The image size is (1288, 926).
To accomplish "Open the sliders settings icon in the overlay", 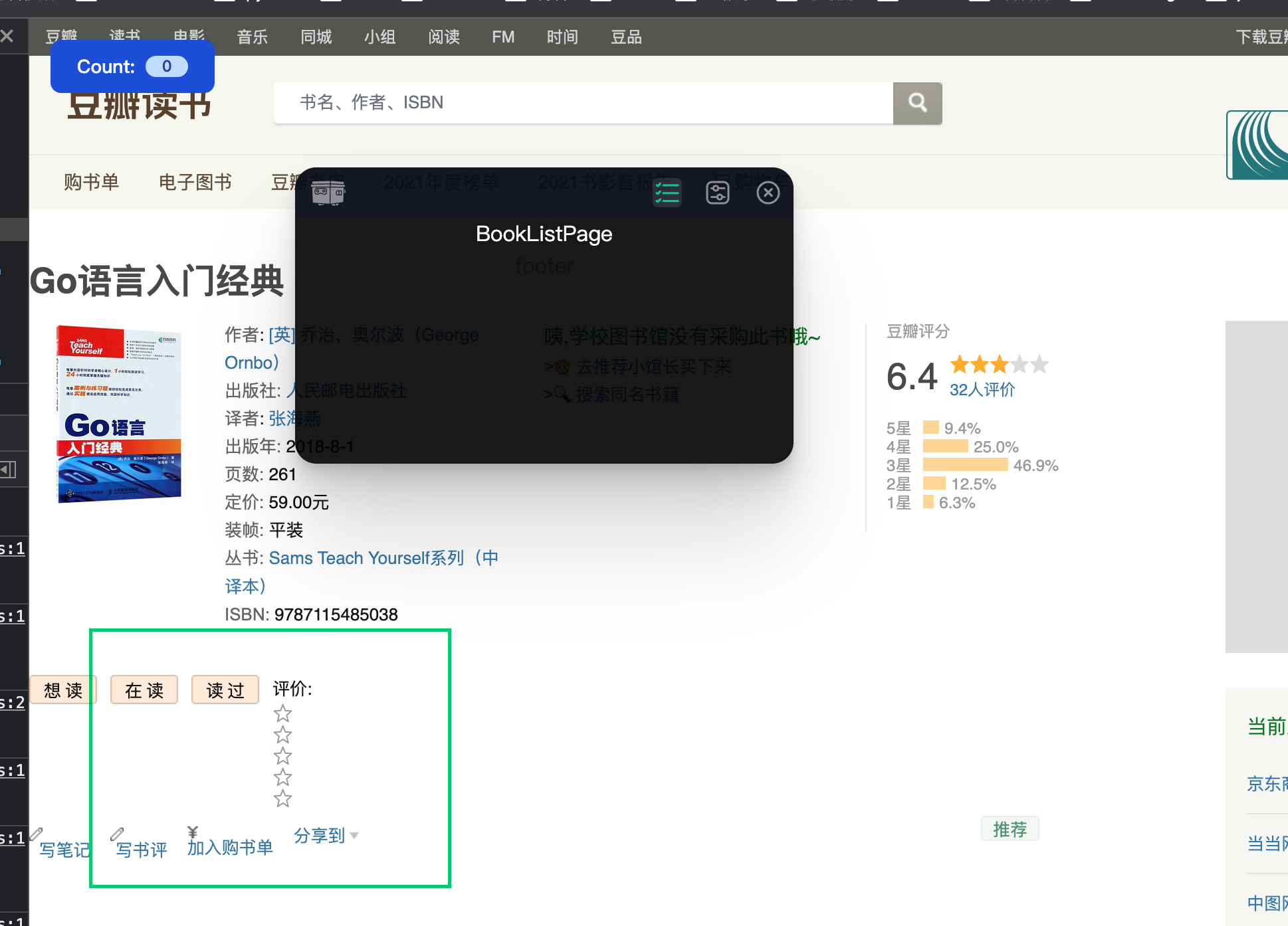I will pyautogui.click(x=718, y=193).
